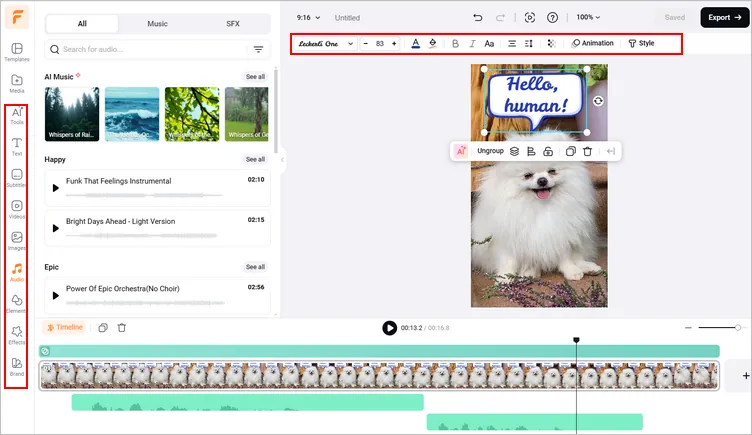This screenshot has height=435, width=752.
Task: Open the Videos panel
Action: tap(17, 209)
